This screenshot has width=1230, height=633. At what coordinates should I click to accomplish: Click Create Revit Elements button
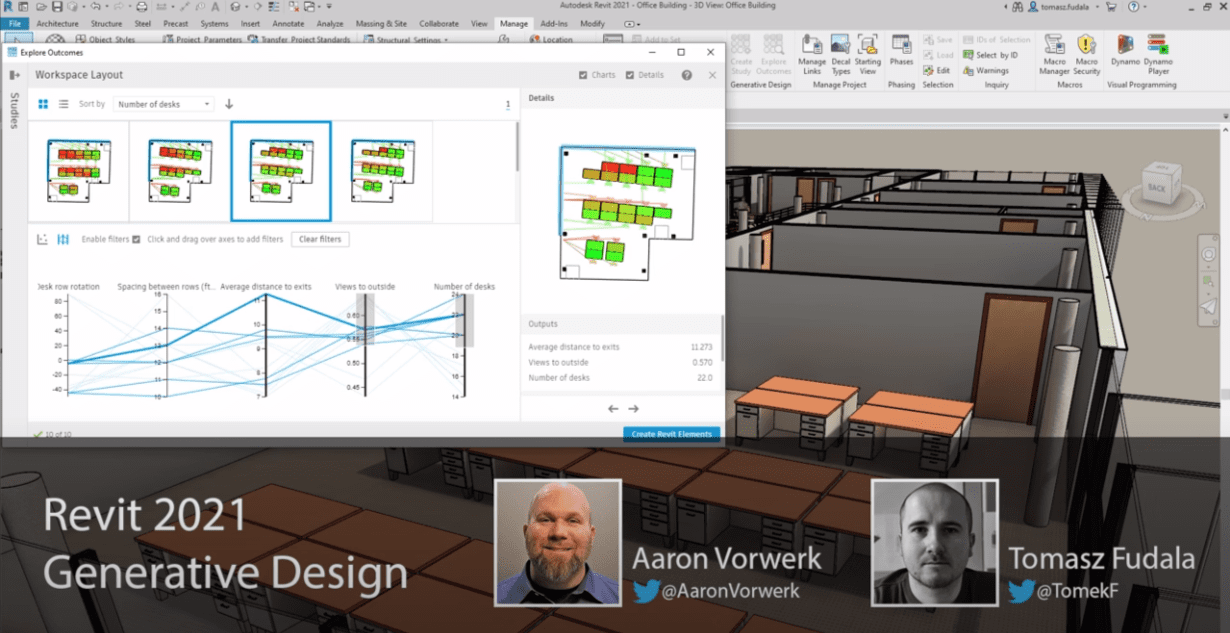pyautogui.click(x=671, y=434)
